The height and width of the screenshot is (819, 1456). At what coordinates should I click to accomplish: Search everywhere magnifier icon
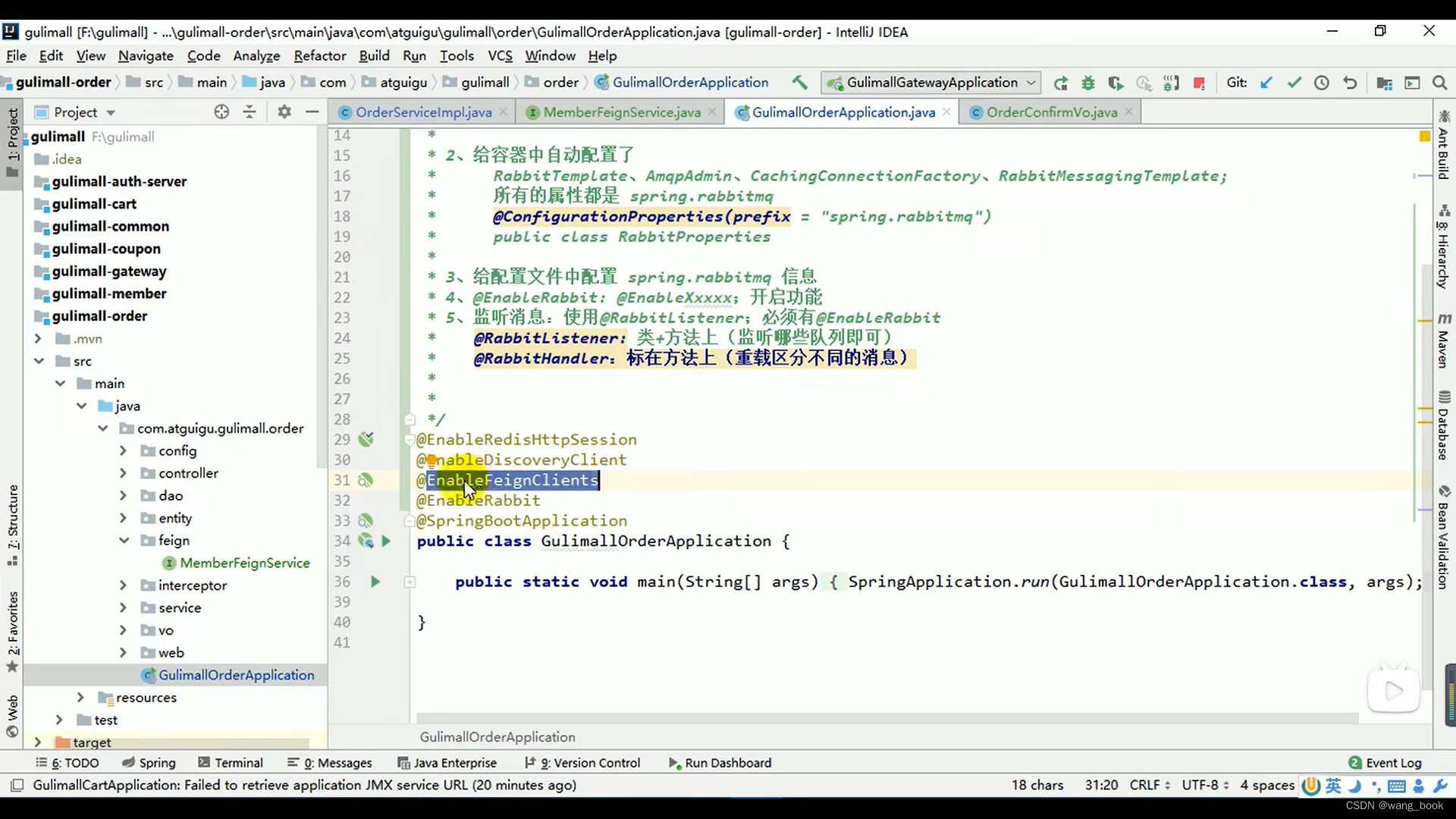pos(1440,83)
